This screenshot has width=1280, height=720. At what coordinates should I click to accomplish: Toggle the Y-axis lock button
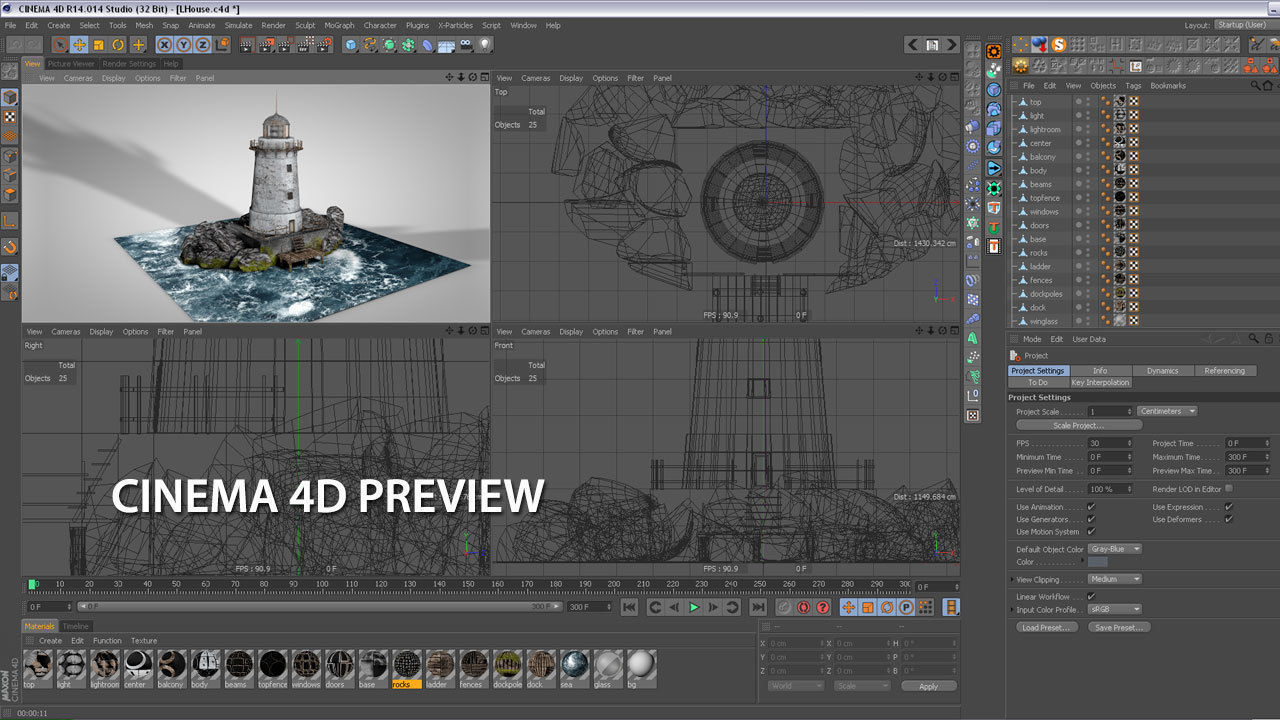[x=183, y=45]
